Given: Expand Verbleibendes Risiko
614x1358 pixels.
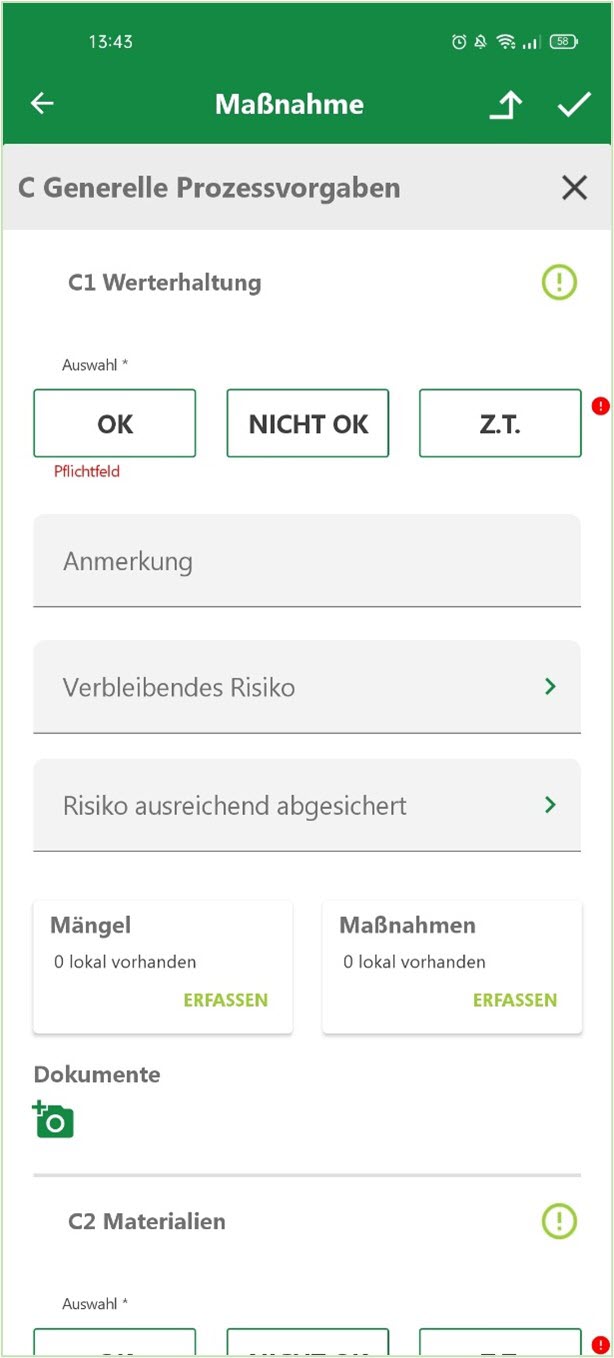Looking at the screenshot, I should click(x=307, y=687).
